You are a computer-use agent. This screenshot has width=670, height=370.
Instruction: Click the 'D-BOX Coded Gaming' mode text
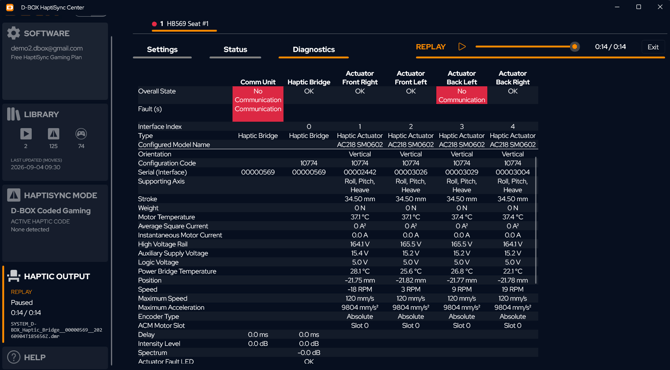(x=50, y=211)
